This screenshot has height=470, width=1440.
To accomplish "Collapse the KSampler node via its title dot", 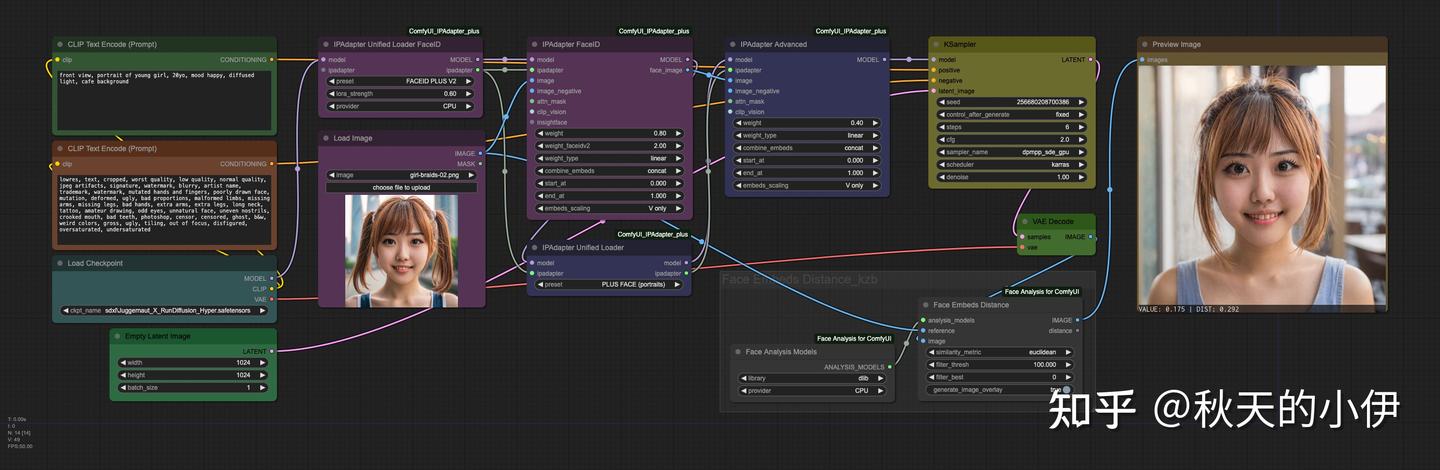I will (x=935, y=44).
